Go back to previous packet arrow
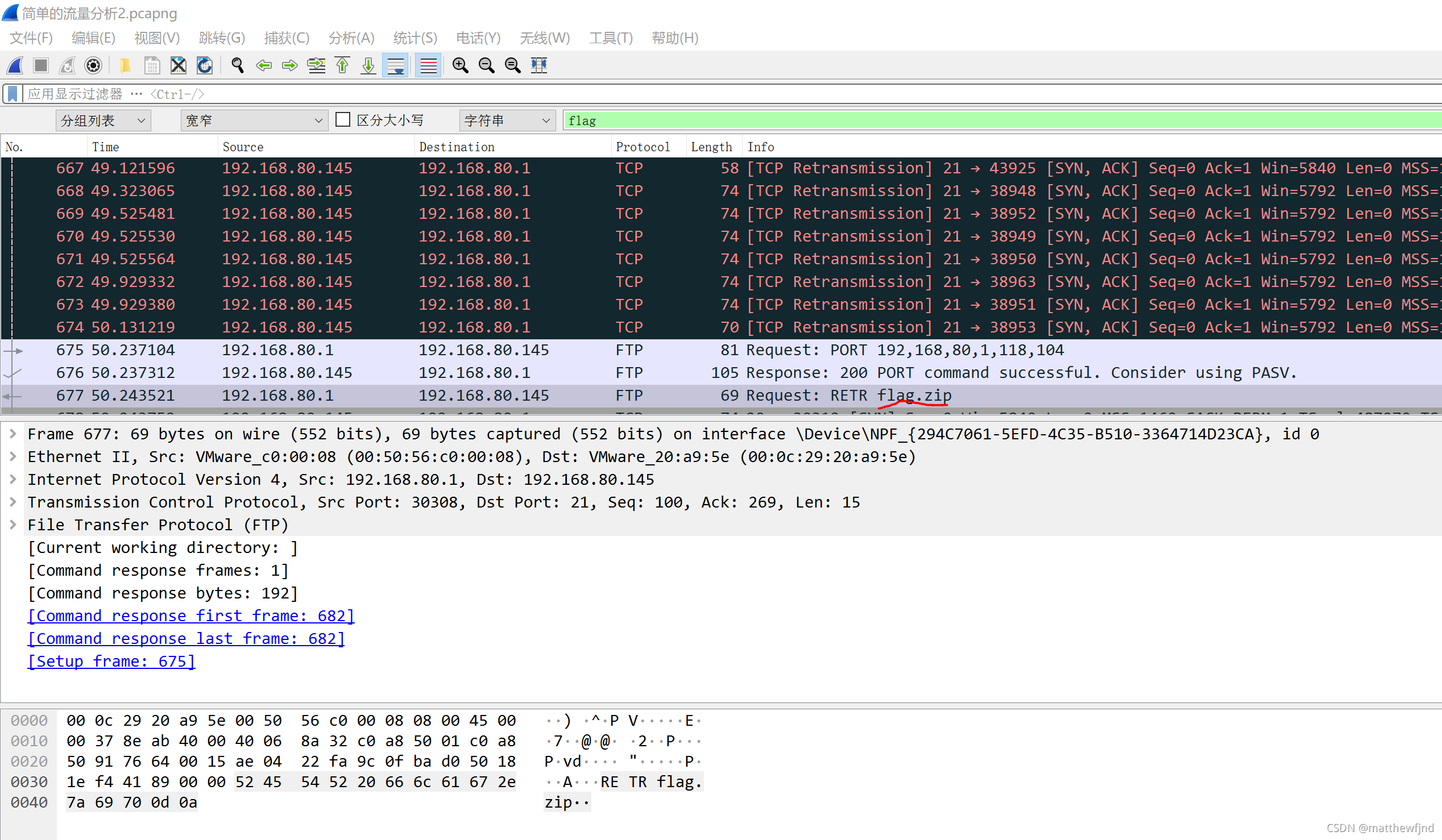Viewport: 1442px width, 840px height. pyautogui.click(x=264, y=65)
